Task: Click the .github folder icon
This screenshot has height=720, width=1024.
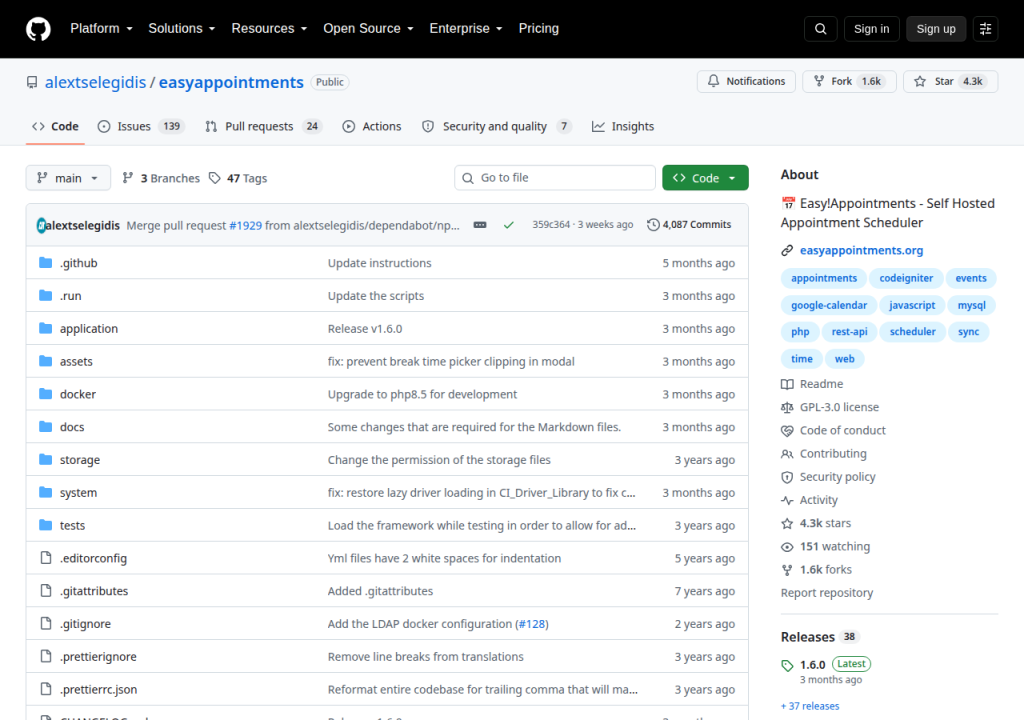Action: [46, 263]
